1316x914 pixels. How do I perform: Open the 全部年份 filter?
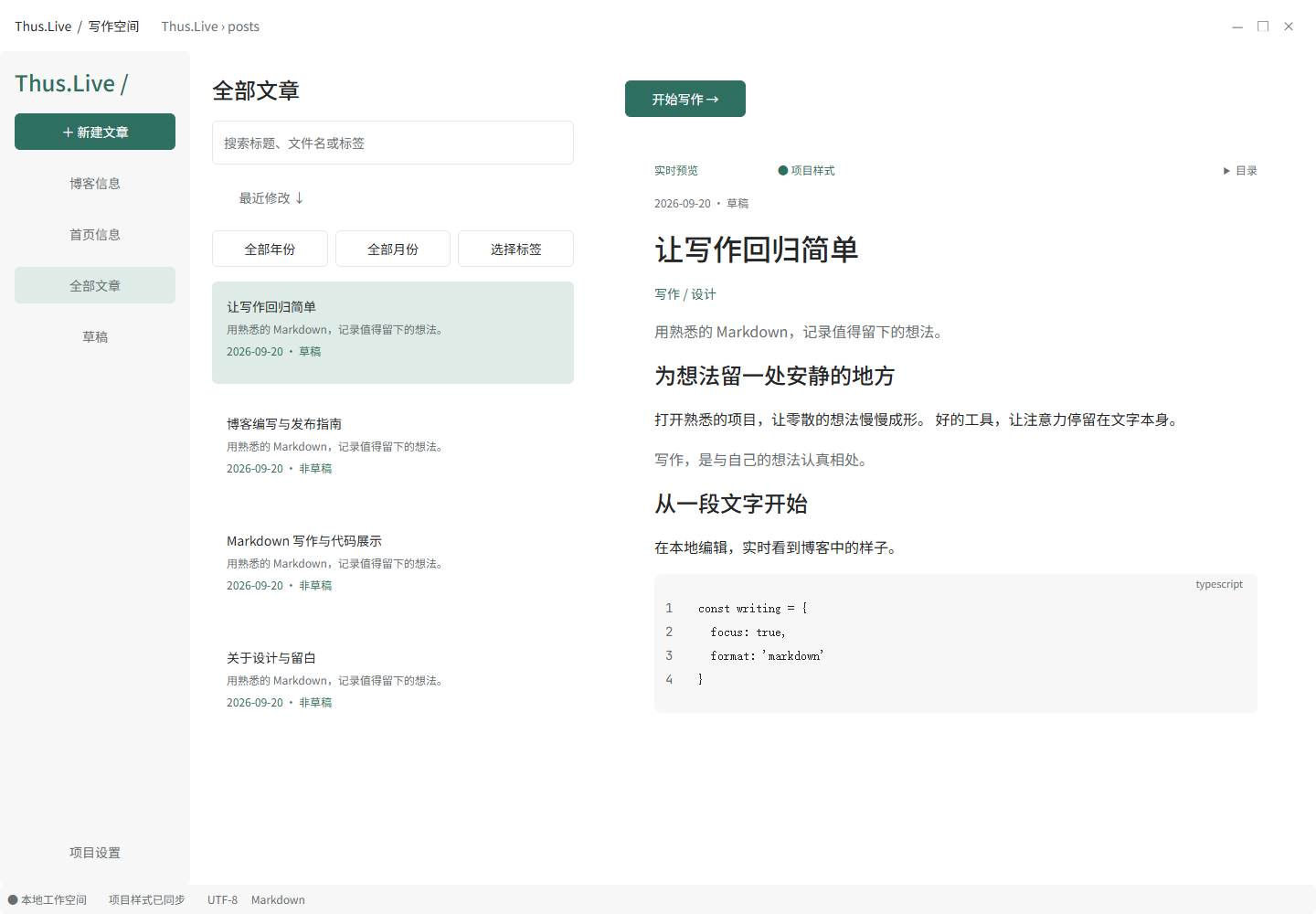pos(270,249)
